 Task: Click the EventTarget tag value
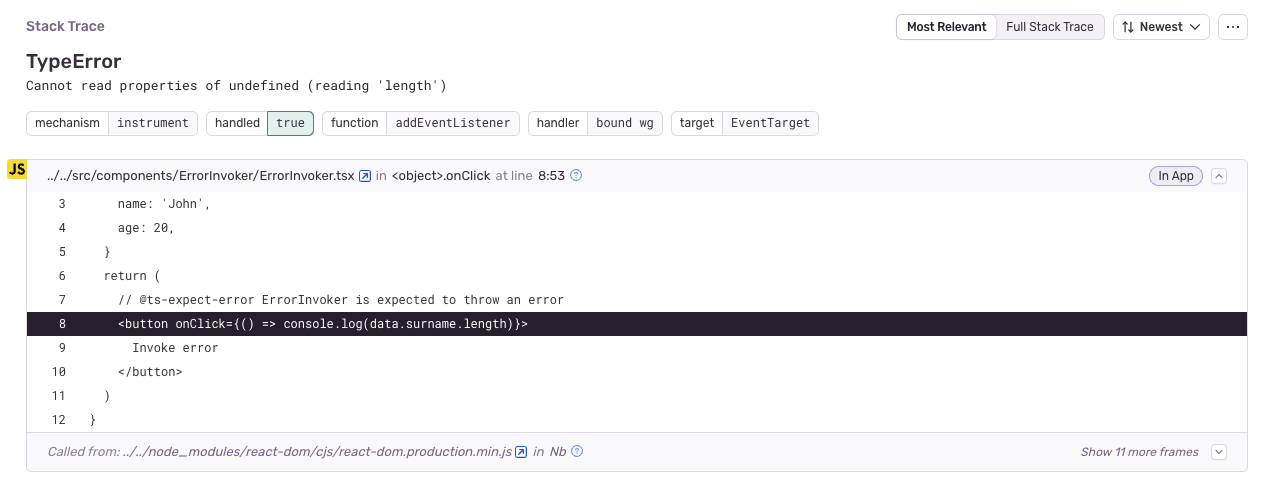[771, 123]
